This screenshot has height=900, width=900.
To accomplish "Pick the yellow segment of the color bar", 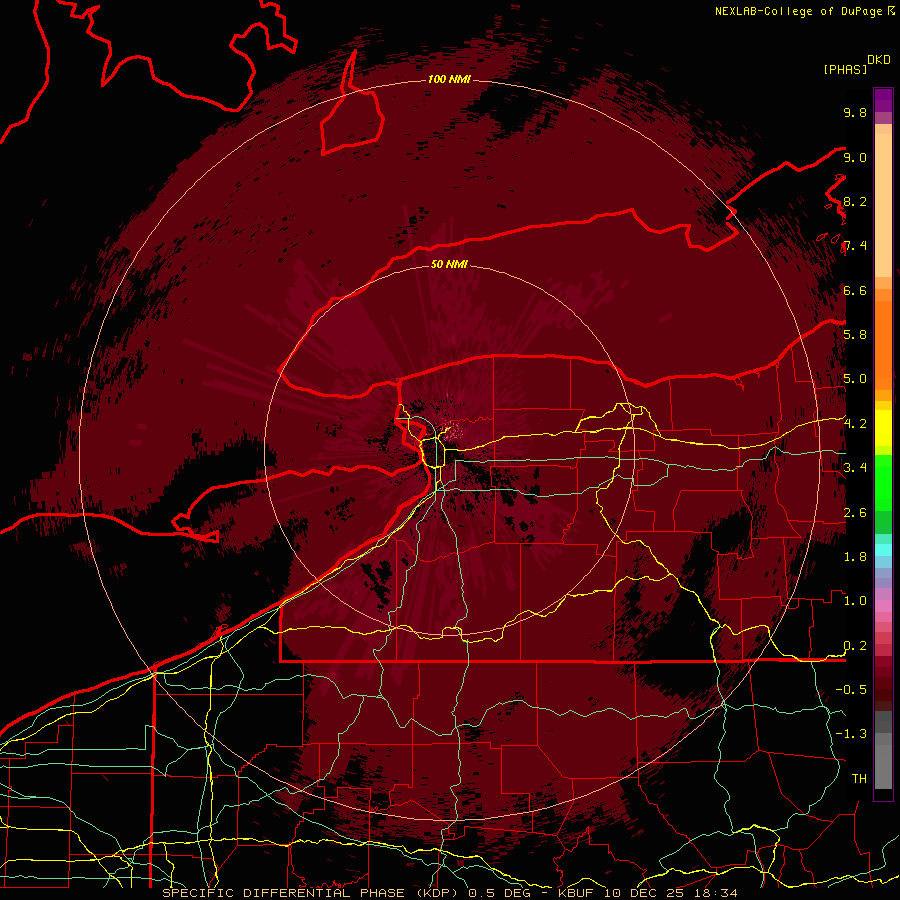I will (x=883, y=428).
